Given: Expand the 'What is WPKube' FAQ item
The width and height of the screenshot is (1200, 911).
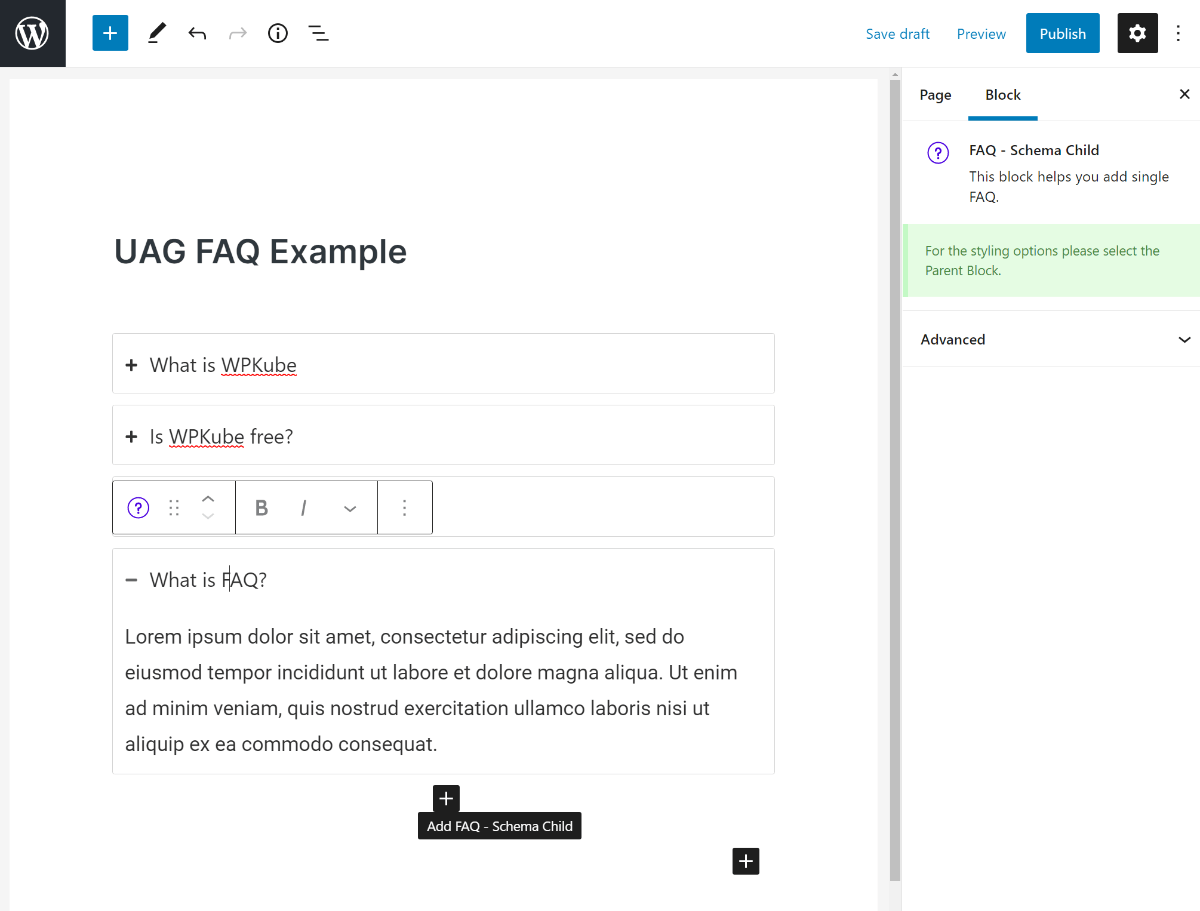Looking at the screenshot, I should 131,364.
